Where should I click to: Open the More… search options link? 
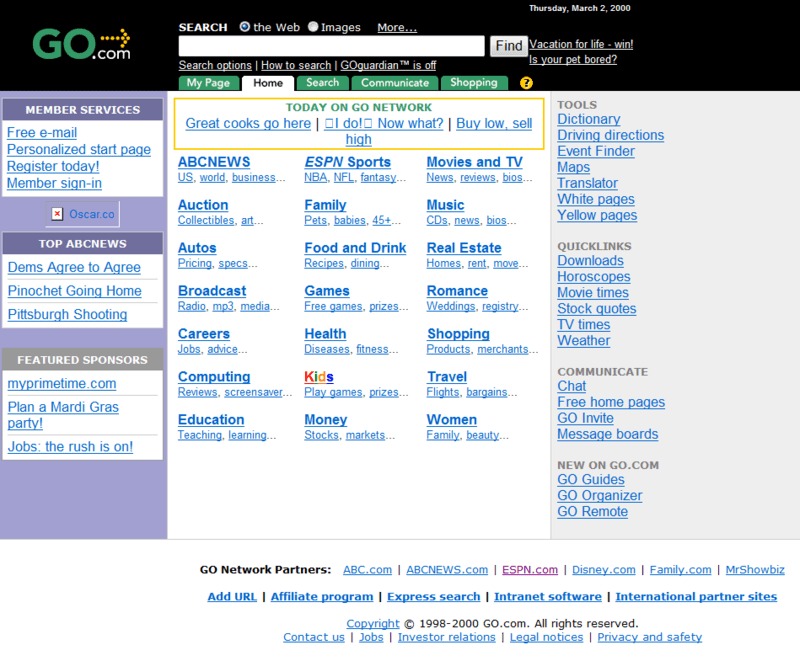[x=397, y=27]
